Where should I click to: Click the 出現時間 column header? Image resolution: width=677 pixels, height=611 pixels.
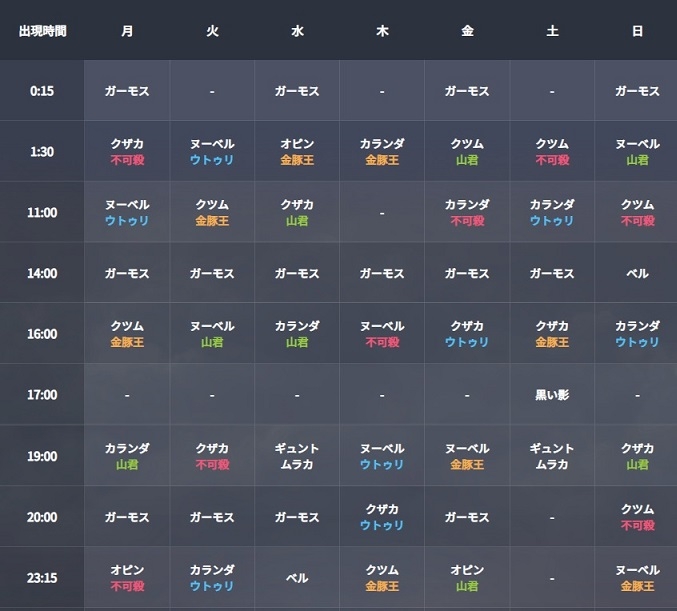(42, 31)
